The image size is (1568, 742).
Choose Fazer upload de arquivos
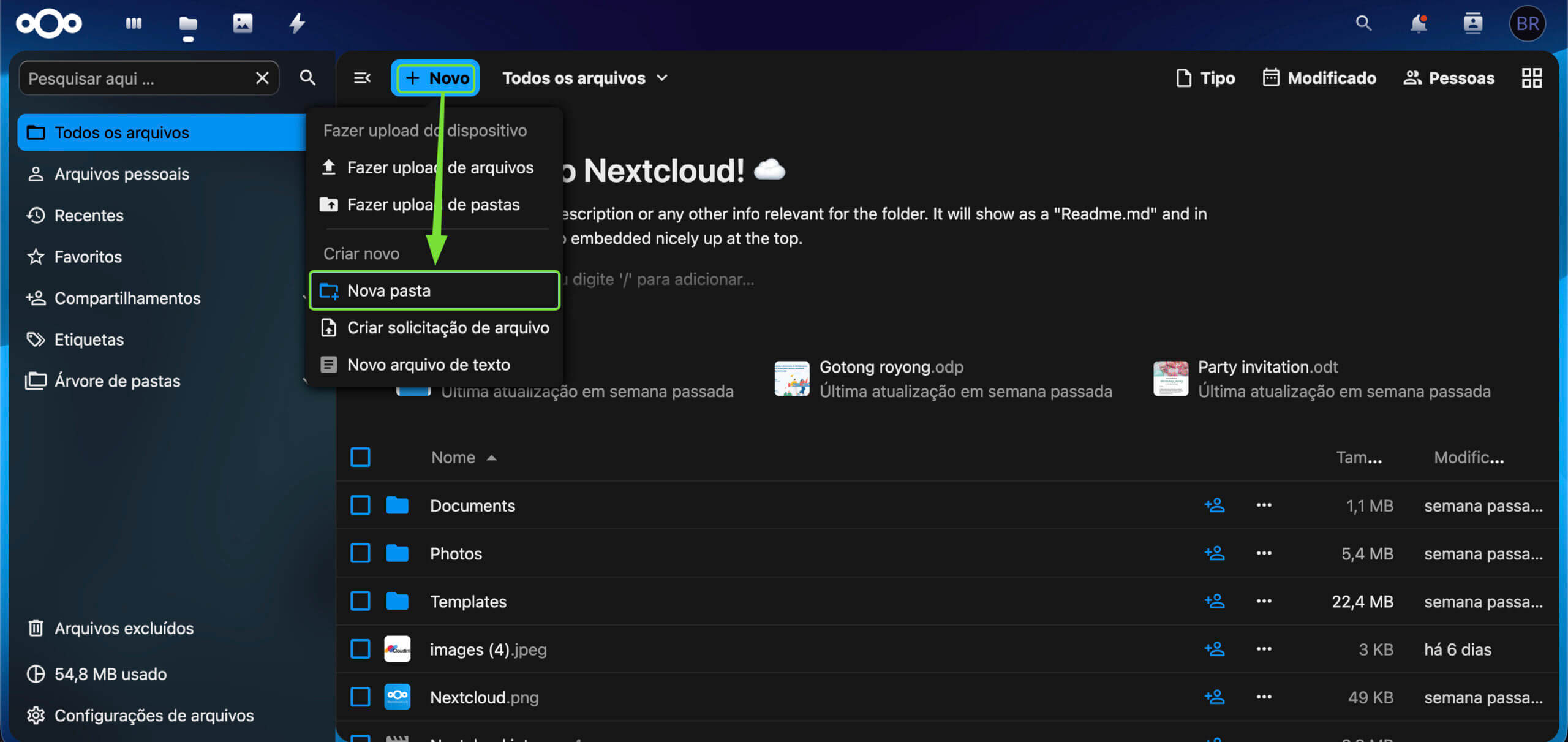[x=434, y=167]
